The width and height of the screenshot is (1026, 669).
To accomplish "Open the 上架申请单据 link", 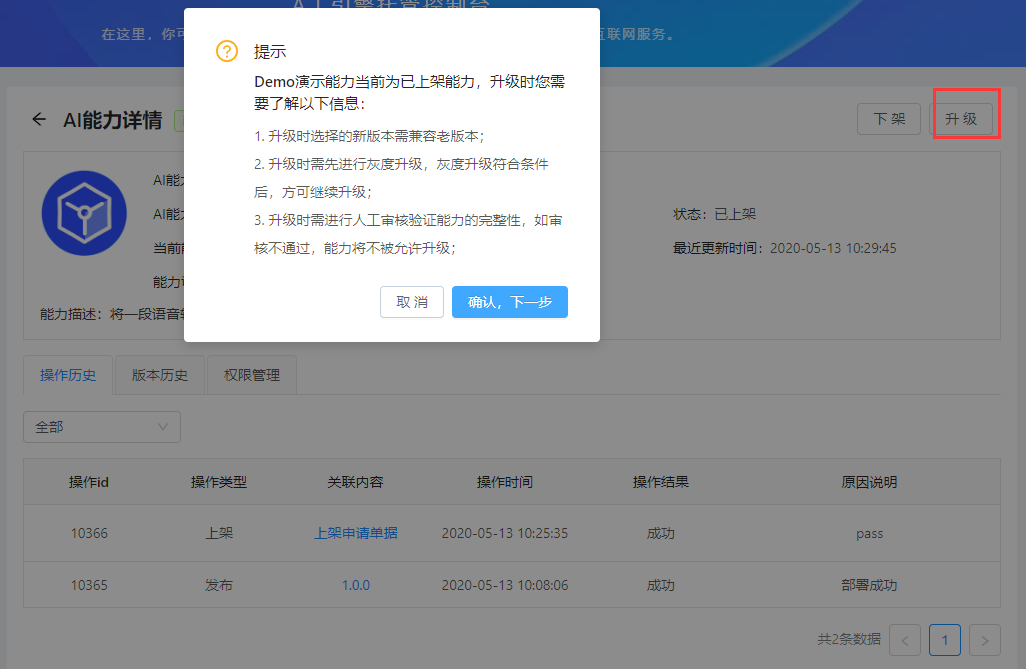I will click(x=355, y=533).
